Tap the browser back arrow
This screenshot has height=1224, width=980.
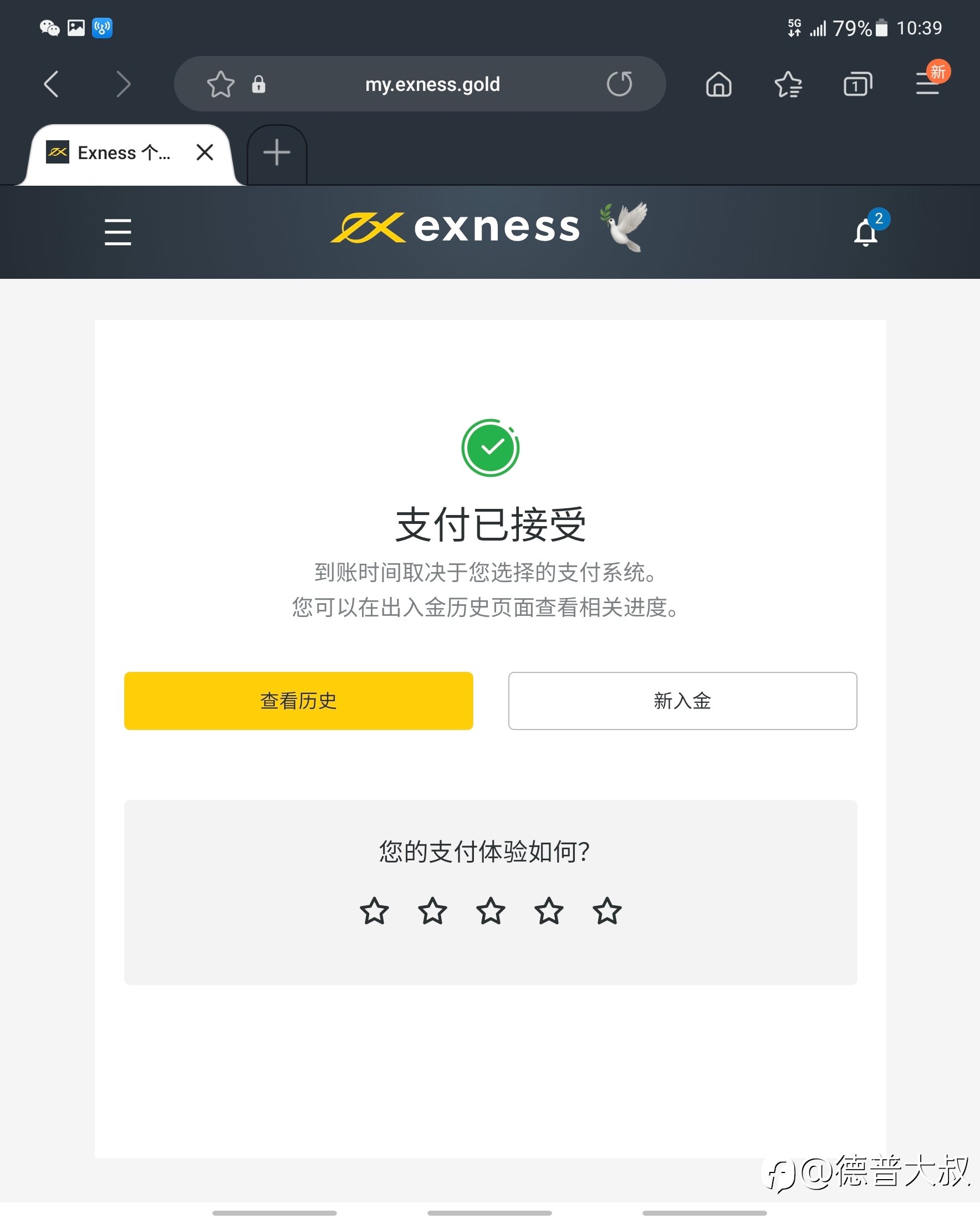pos(52,84)
